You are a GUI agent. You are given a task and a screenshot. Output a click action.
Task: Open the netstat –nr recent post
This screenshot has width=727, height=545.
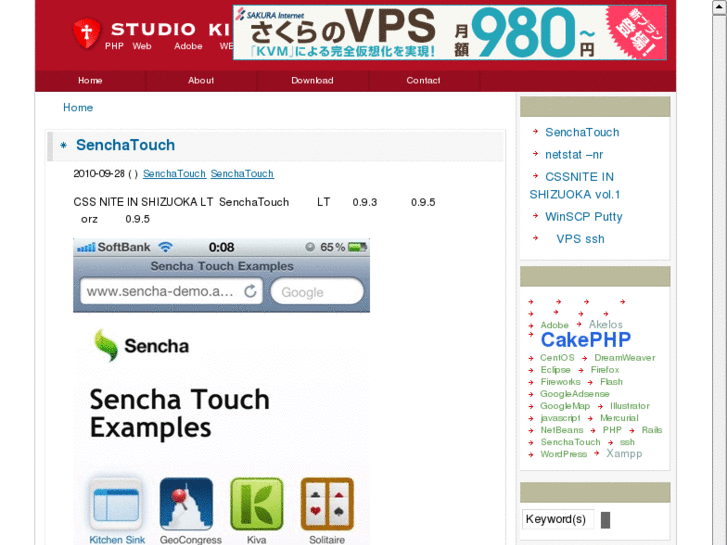pos(574,154)
